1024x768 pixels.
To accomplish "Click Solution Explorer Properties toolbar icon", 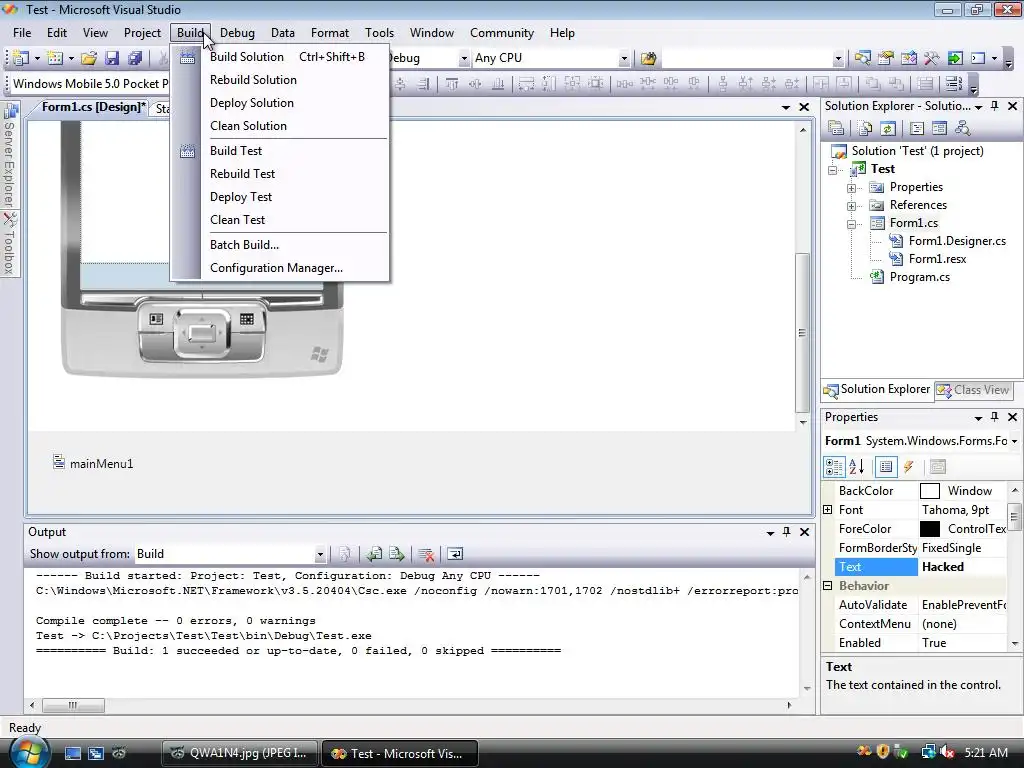I will [836, 128].
